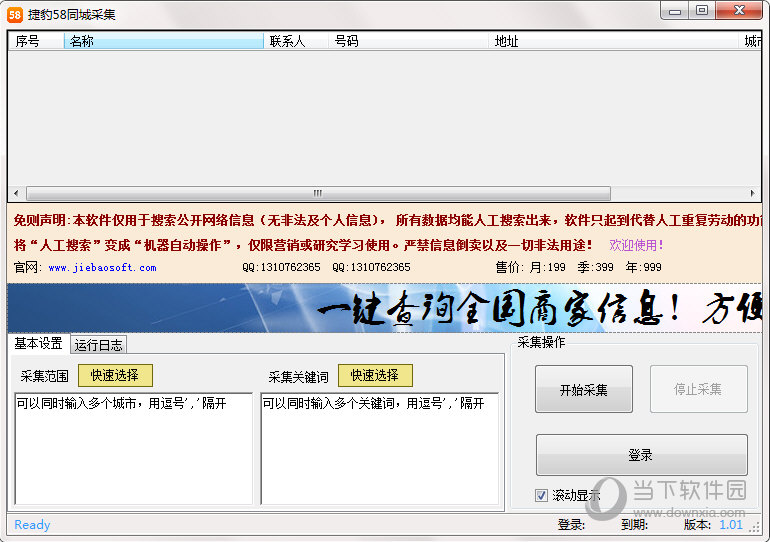Click the 采集范围 label

[x=45, y=377]
